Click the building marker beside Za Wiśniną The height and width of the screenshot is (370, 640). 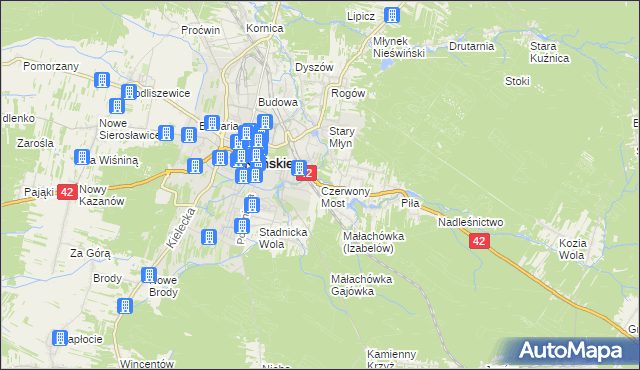[82, 157]
